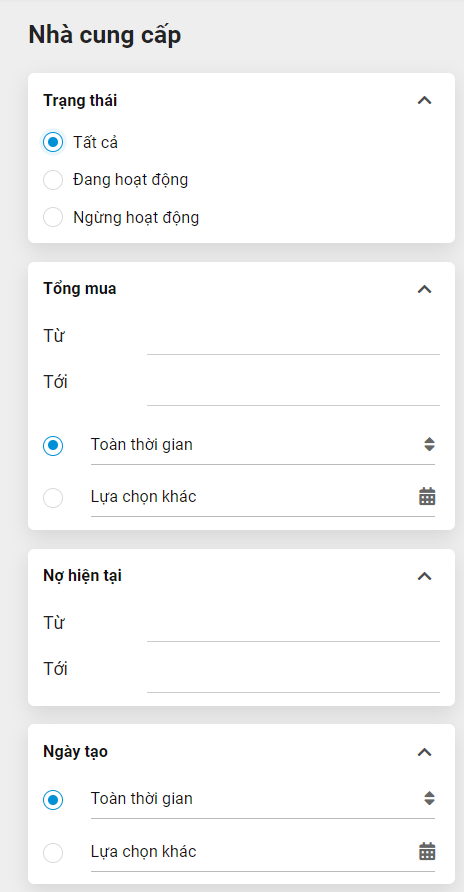
Task: Select Ngừng hoạt động status option
Action: pos(53,217)
